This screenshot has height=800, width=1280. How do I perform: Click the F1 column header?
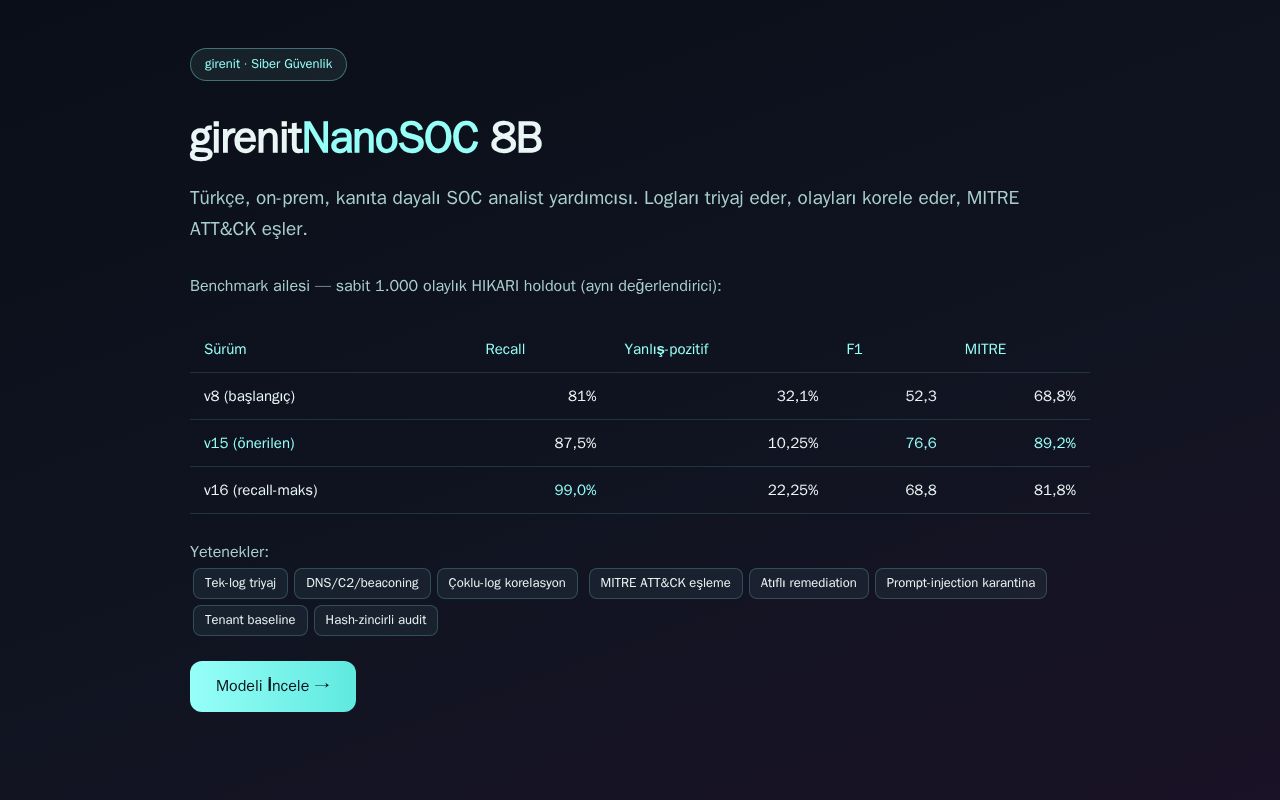(x=854, y=349)
